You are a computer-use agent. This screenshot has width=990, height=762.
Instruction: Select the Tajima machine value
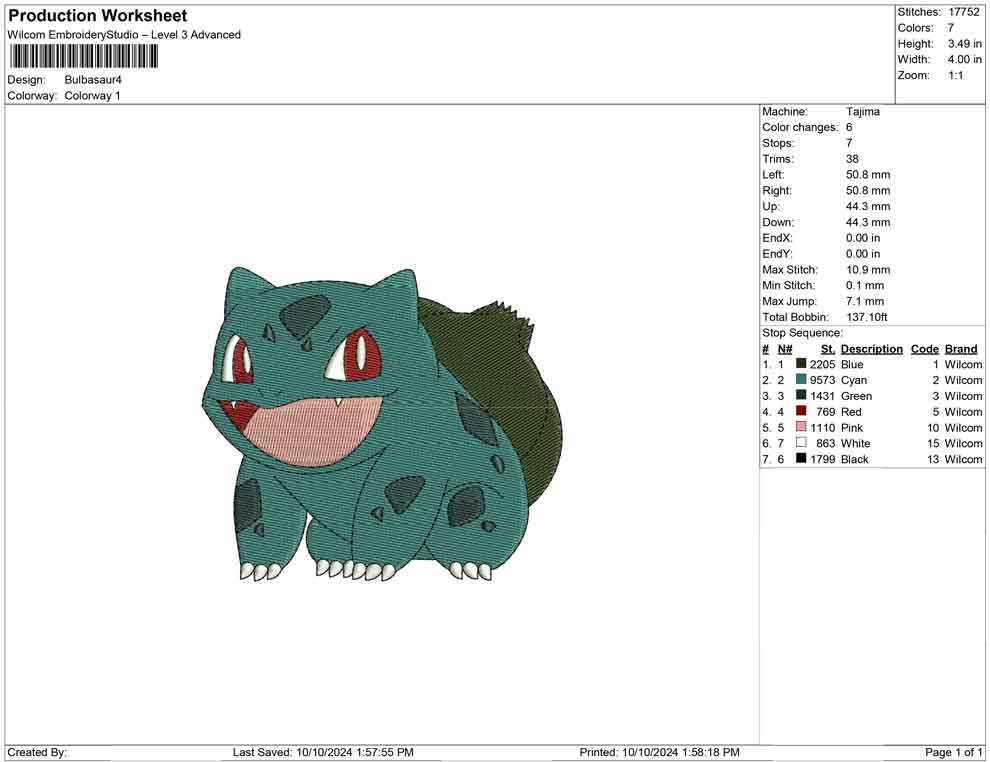(x=863, y=112)
